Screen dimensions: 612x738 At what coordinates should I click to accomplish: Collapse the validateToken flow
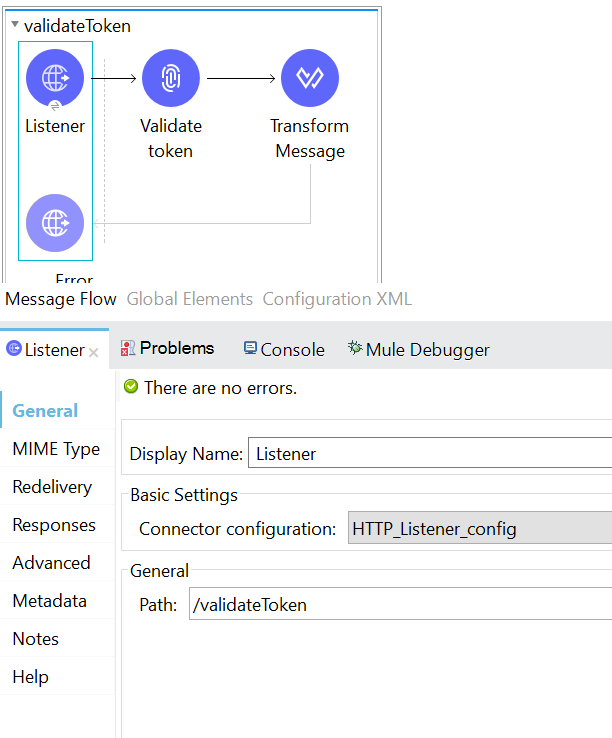[x=15, y=24]
